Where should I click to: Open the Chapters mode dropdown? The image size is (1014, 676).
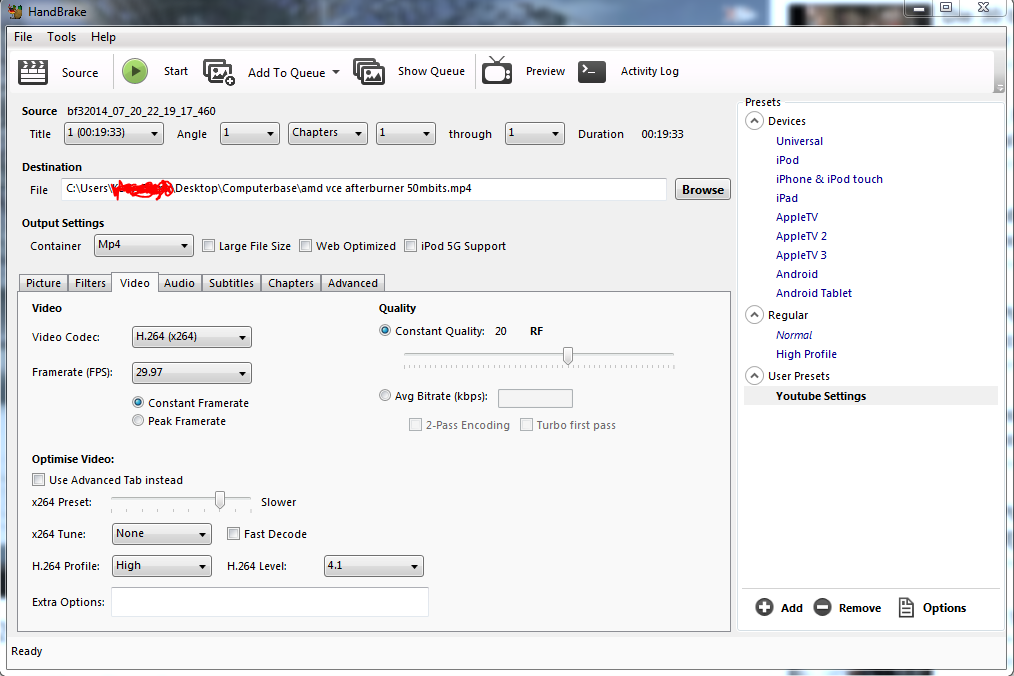click(x=328, y=133)
